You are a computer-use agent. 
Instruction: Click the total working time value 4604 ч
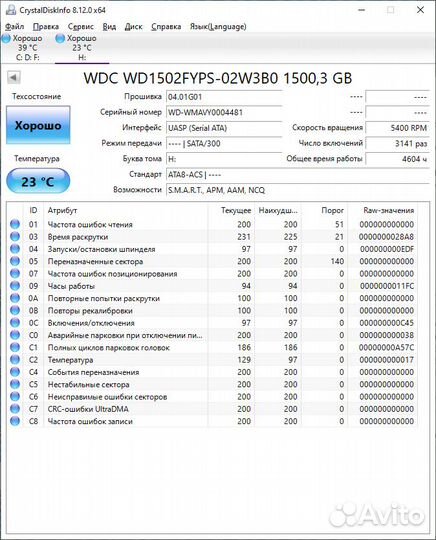pos(397,159)
